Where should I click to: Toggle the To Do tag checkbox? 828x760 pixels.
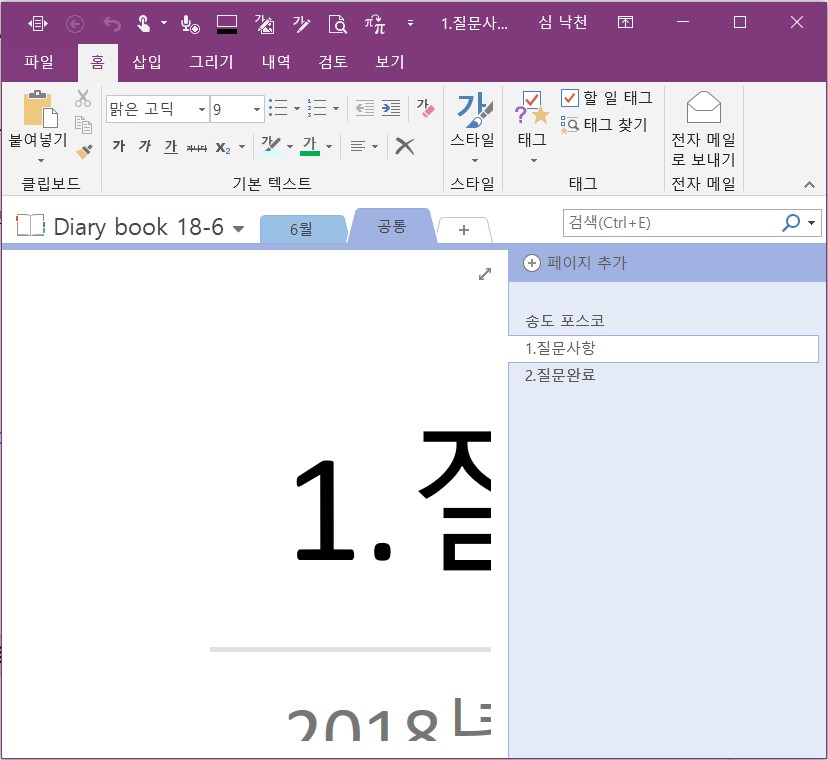pyautogui.click(x=569, y=98)
